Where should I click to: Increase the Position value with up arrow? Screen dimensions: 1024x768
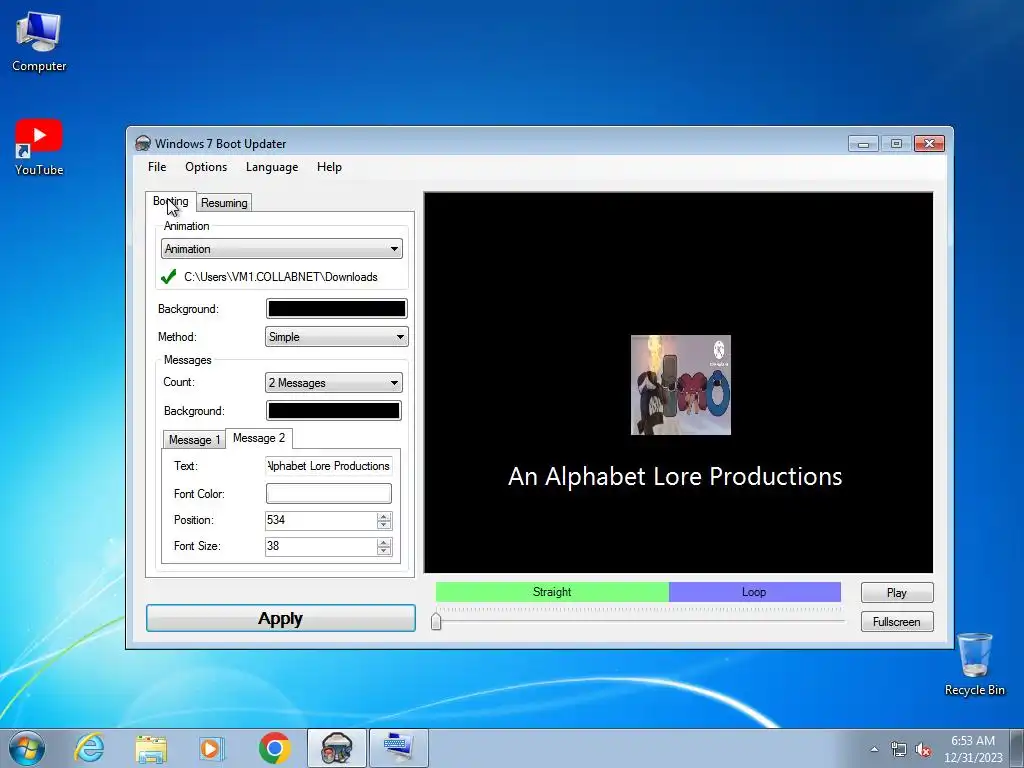tap(384, 516)
